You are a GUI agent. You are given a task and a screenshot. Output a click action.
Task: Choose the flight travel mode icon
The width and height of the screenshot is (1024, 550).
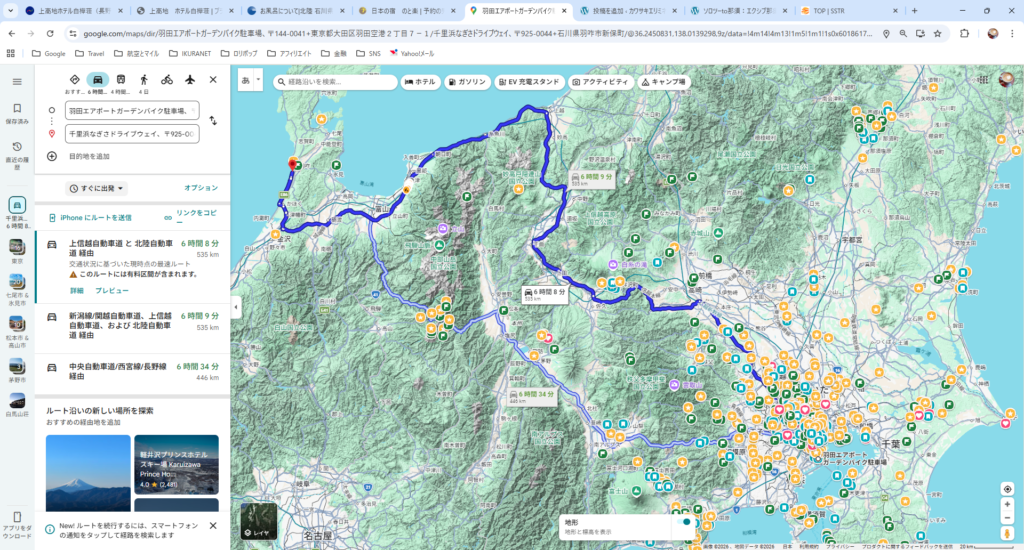click(x=189, y=79)
